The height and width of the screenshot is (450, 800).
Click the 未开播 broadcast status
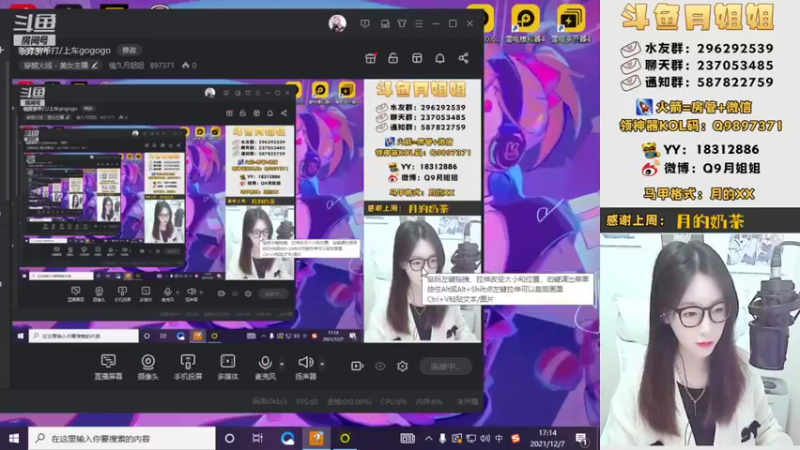[467, 402]
